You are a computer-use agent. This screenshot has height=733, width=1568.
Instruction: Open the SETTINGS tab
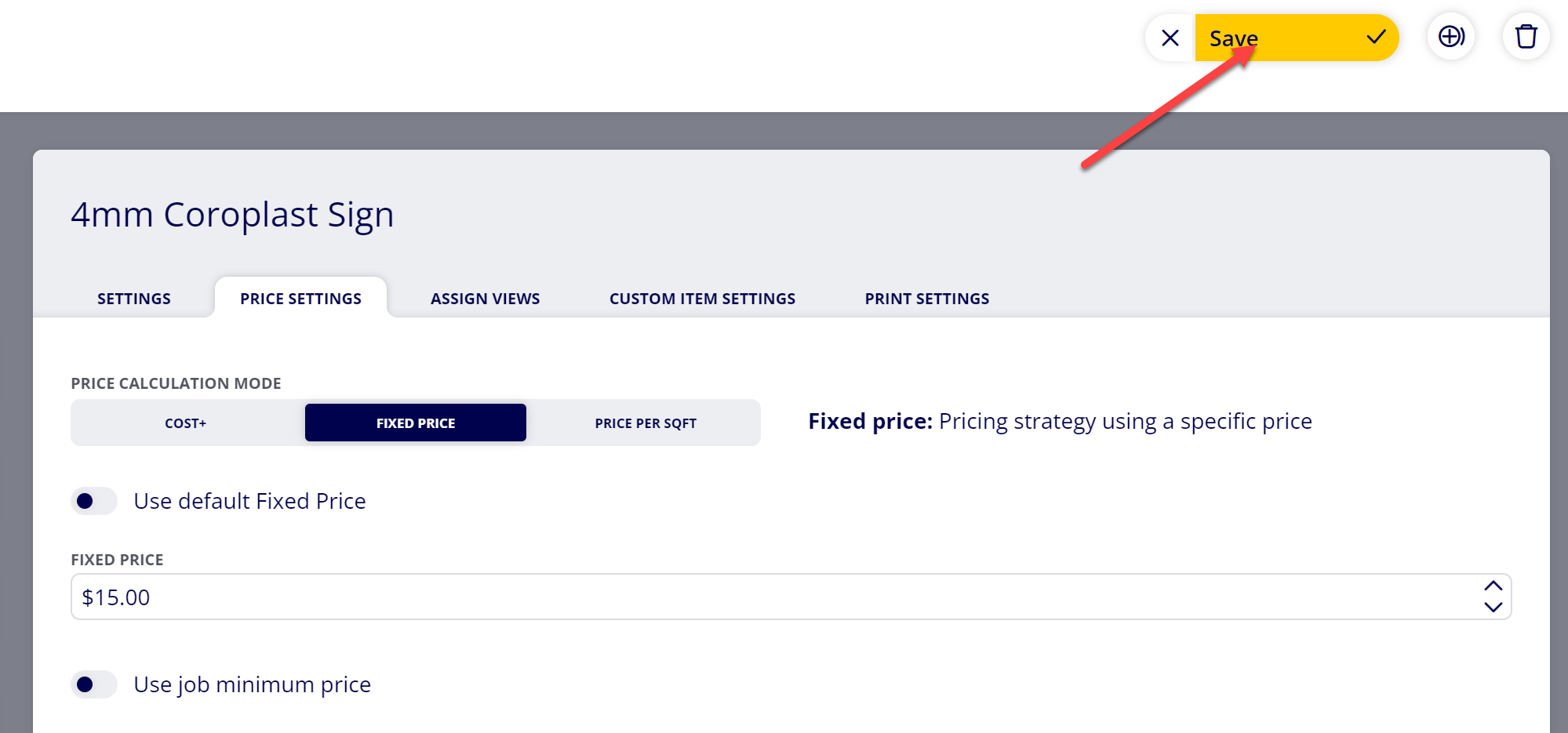134,299
